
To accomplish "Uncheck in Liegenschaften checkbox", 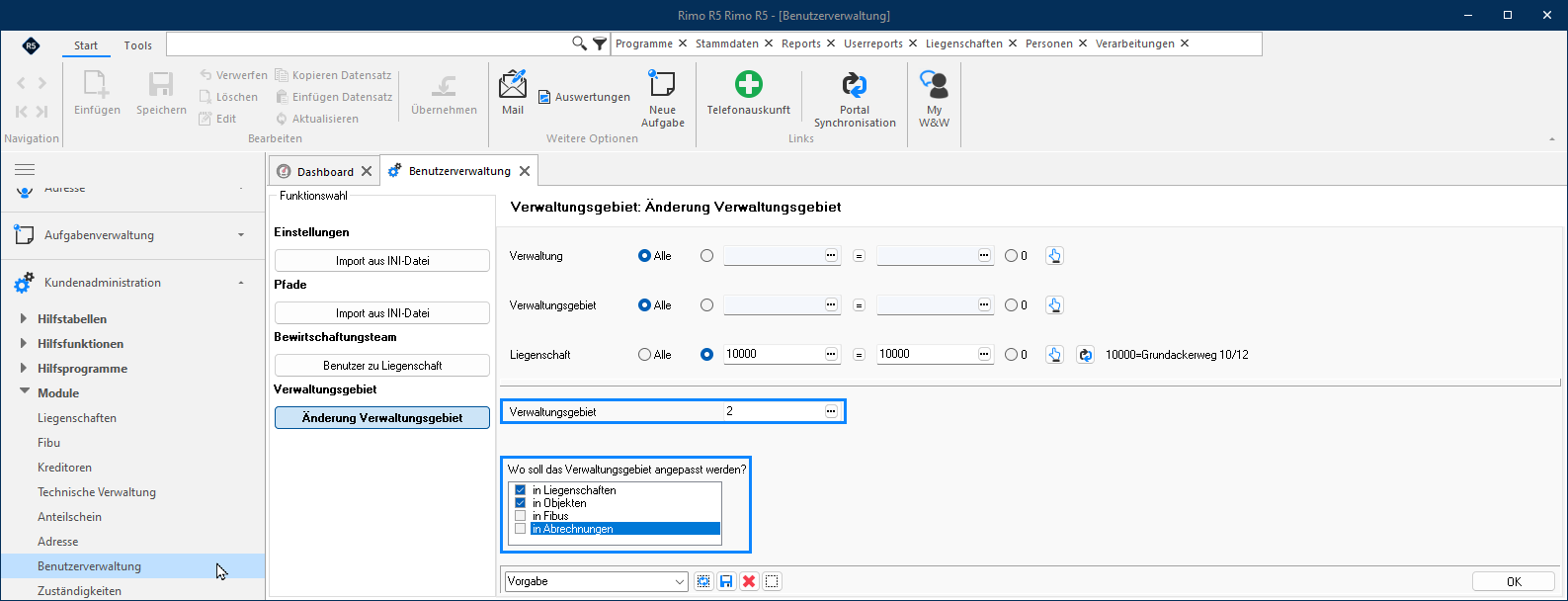I will pos(520,490).
